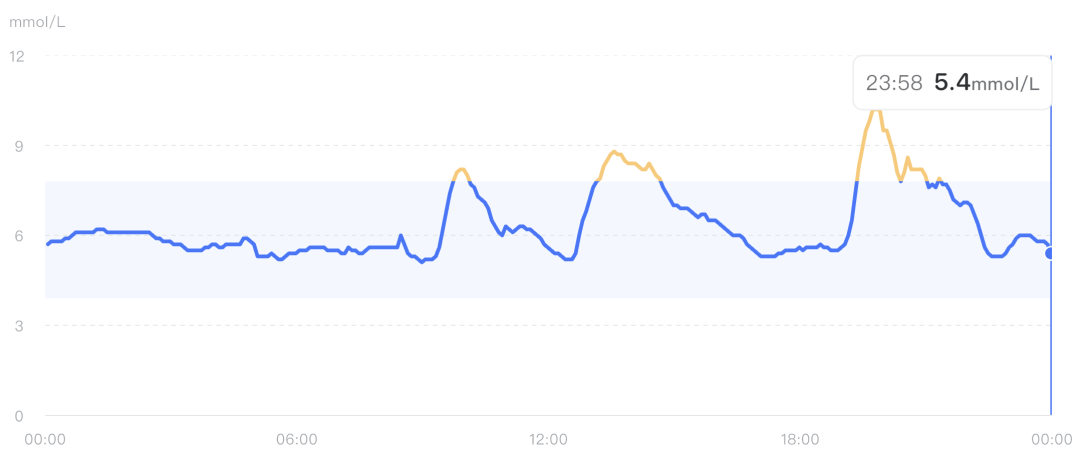Click the 06:00 label on time axis
The height and width of the screenshot is (459, 1080).
coord(297,439)
